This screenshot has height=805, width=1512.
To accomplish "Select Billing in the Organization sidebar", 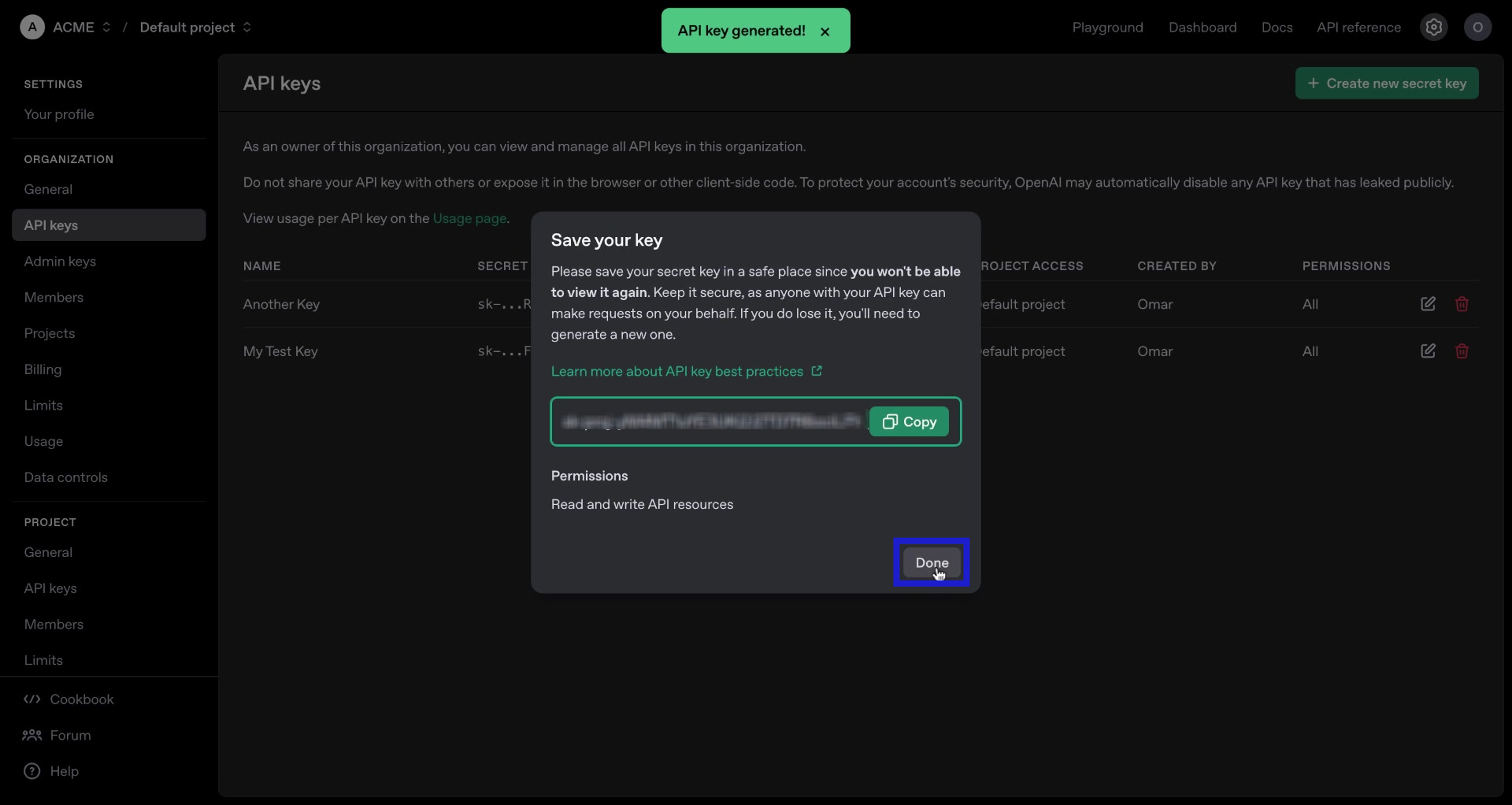I will [x=43, y=369].
